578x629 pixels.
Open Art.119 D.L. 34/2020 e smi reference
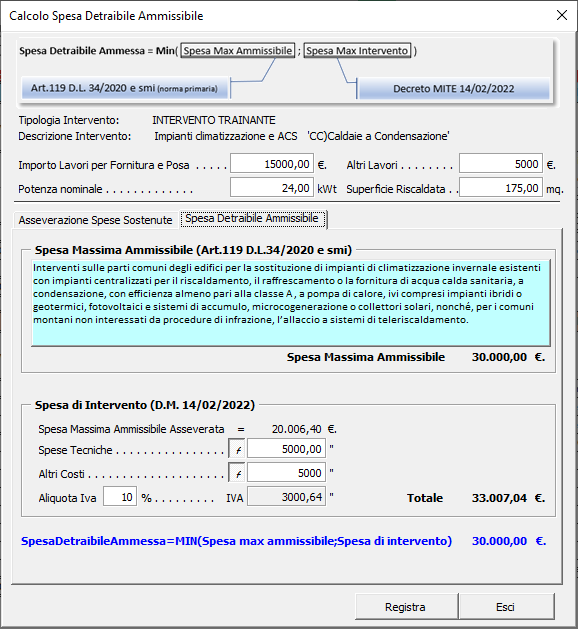coord(125,88)
